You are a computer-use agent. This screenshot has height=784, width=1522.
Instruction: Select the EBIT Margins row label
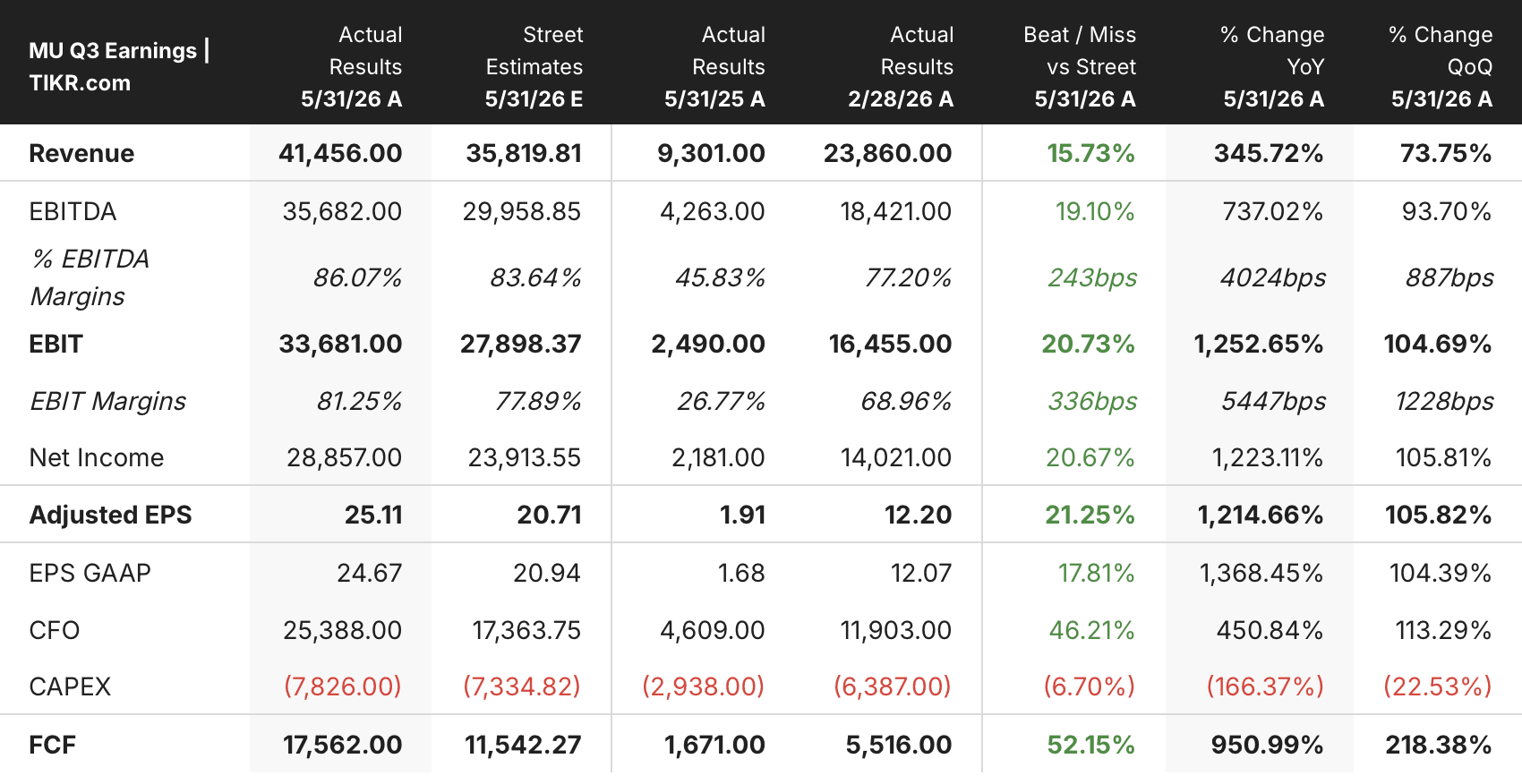click(x=107, y=401)
